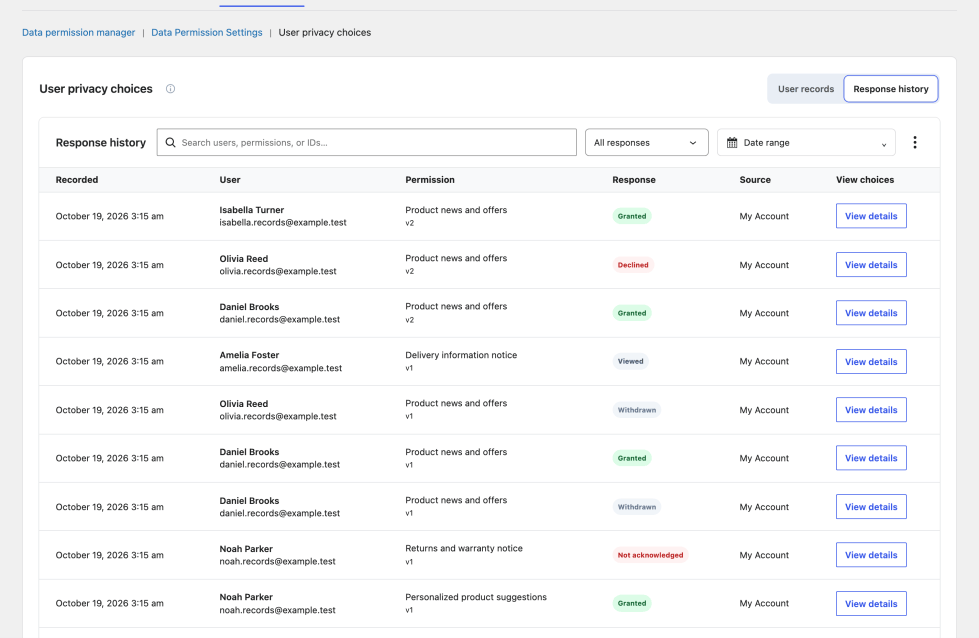Expand the Date range picker
The height and width of the screenshot is (638, 979).
point(806,142)
